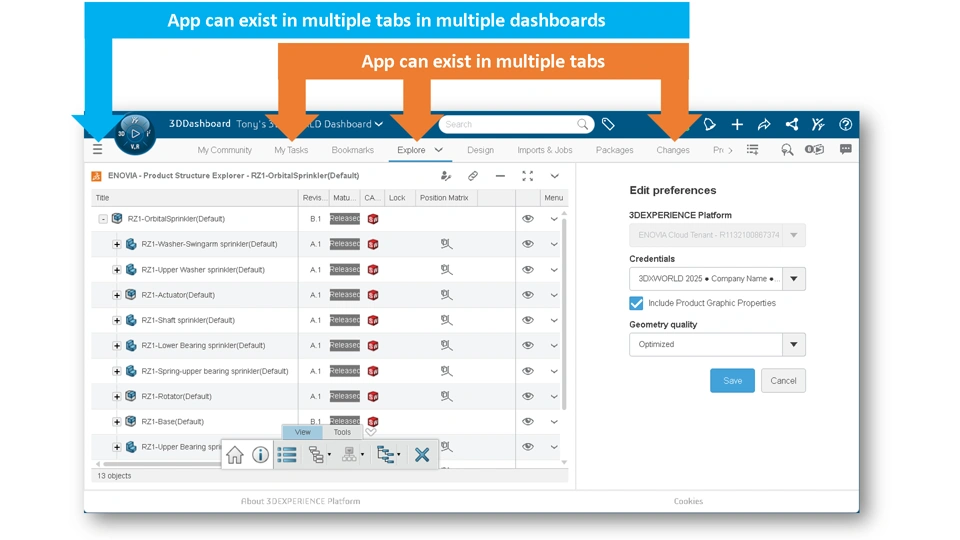Toggle visibility eye for RZ1-Washer-Swingarm sprinkler

[528, 244]
